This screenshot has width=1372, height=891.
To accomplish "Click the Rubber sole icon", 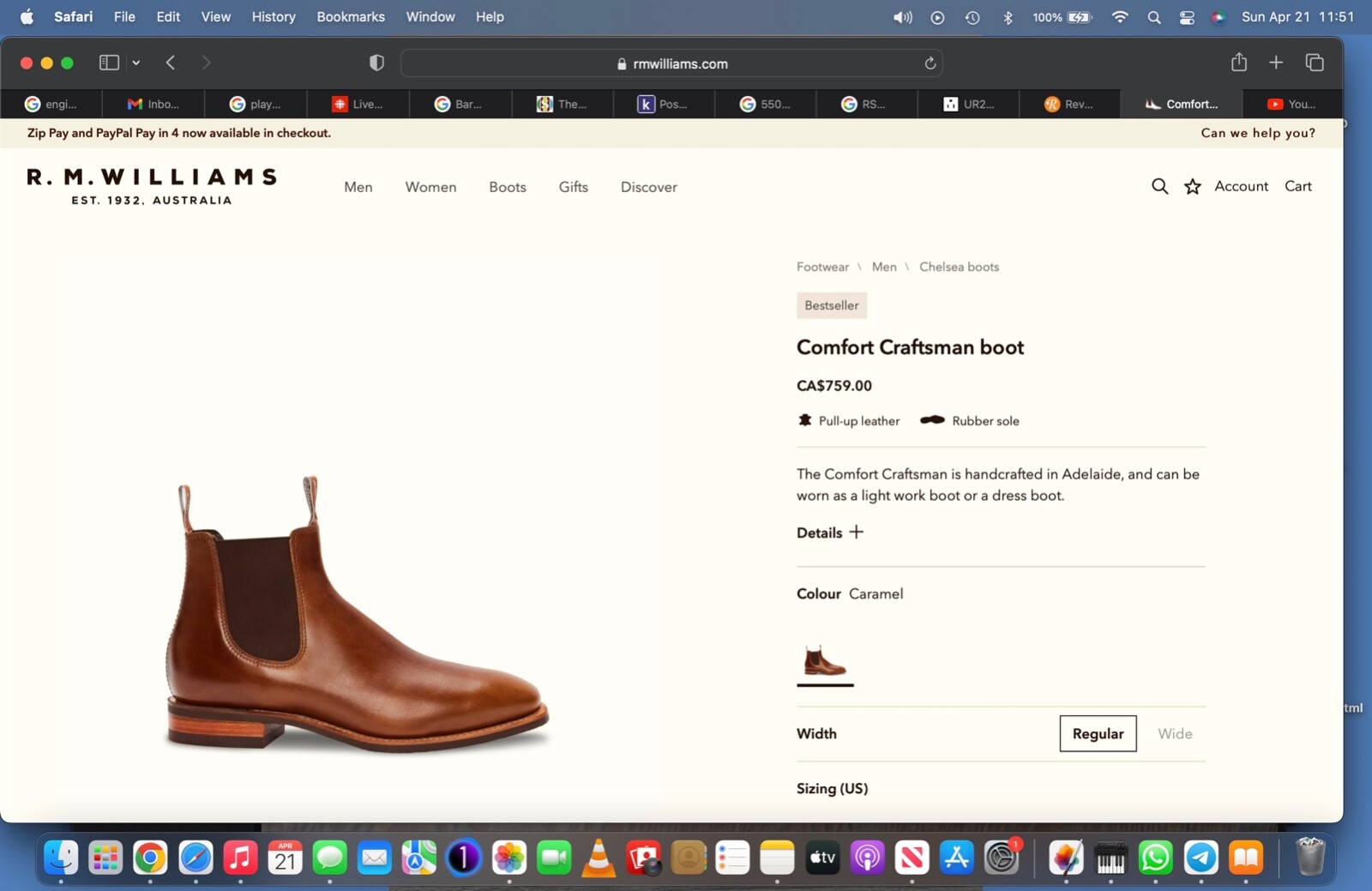I will 932,420.
